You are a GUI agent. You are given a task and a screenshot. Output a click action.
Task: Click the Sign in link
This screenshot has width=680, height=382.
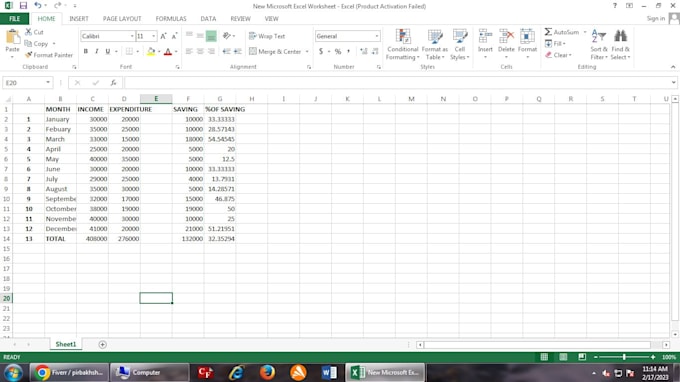655,18
